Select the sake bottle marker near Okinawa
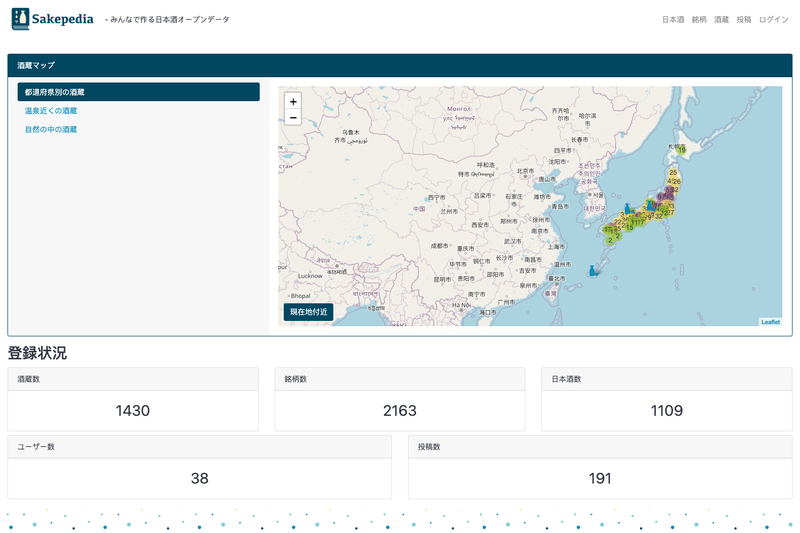Screen dimensions: 800x533 click(592, 270)
